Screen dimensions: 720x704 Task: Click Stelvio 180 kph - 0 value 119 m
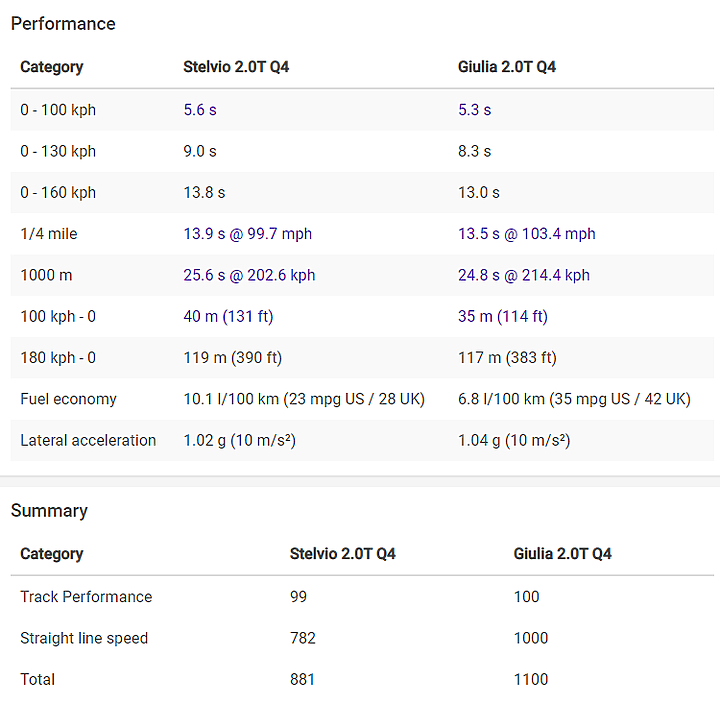point(232,358)
